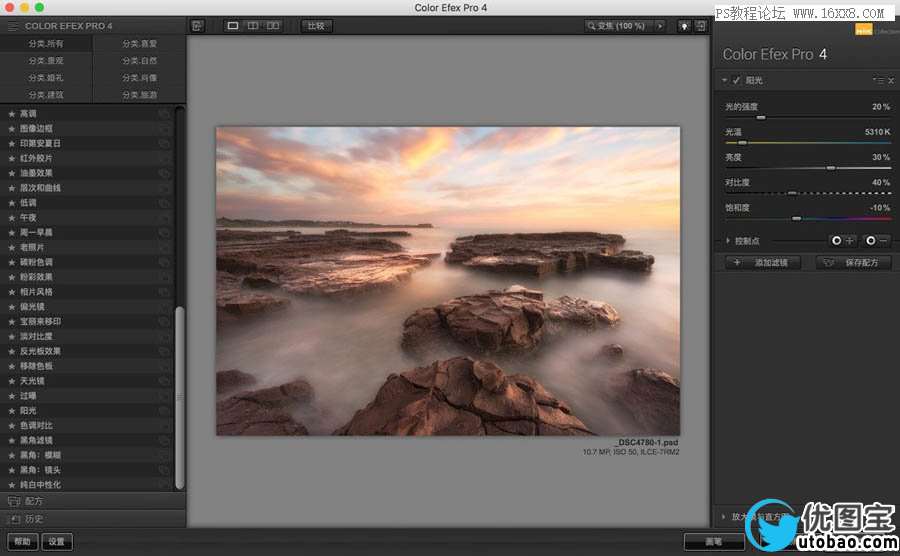Select the 黑角: 模糊 filter
The image size is (900, 556).
tap(40, 456)
